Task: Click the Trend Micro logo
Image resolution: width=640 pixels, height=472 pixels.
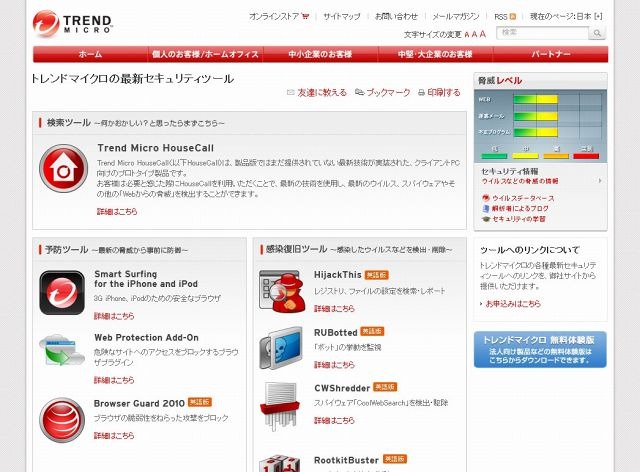Action: coord(72,24)
